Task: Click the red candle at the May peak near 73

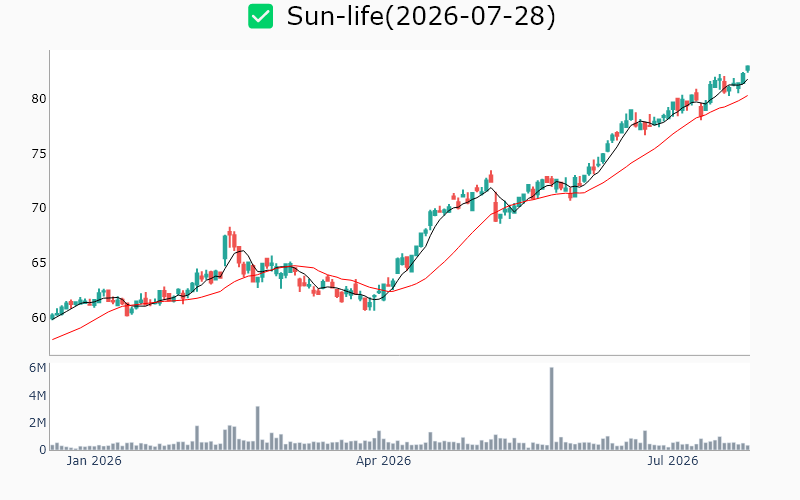Action: tap(491, 178)
